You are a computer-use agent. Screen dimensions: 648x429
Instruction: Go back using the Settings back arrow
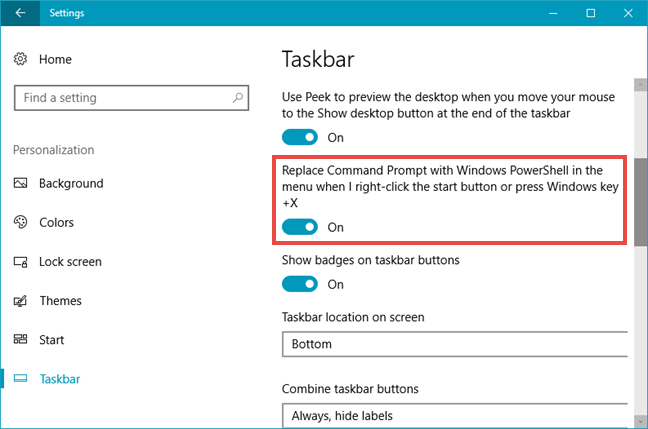pyautogui.click(x=20, y=13)
